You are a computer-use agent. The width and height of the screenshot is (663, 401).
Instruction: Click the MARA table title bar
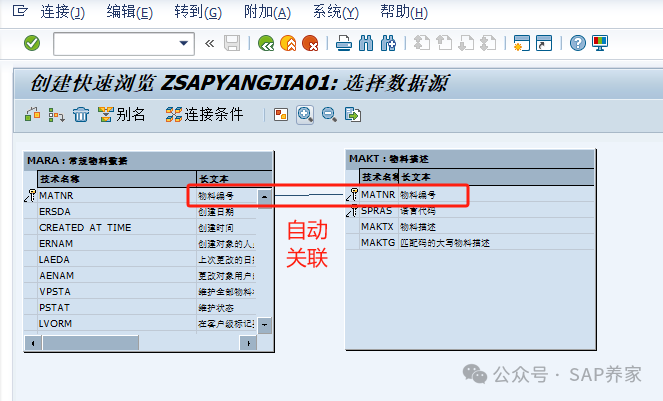pyautogui.click(x=148, y=161)
